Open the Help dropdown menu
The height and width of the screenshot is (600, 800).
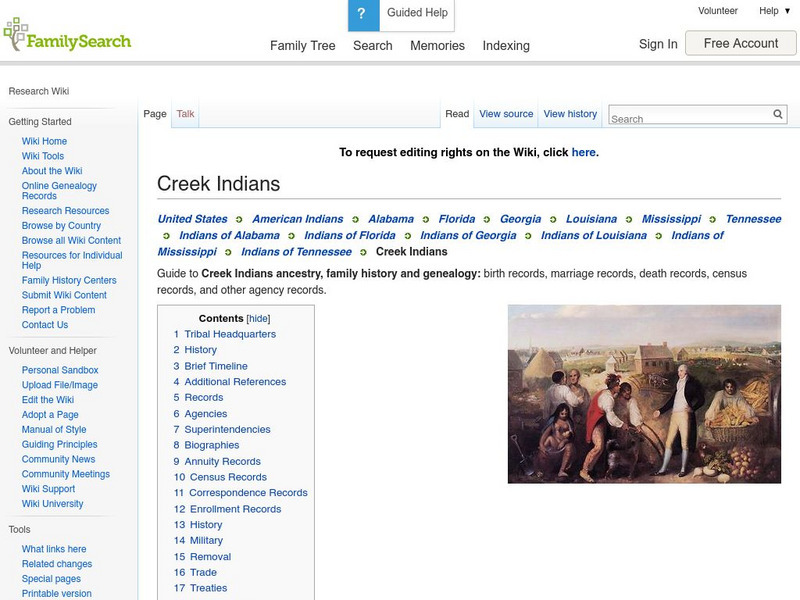click(770, 10)
